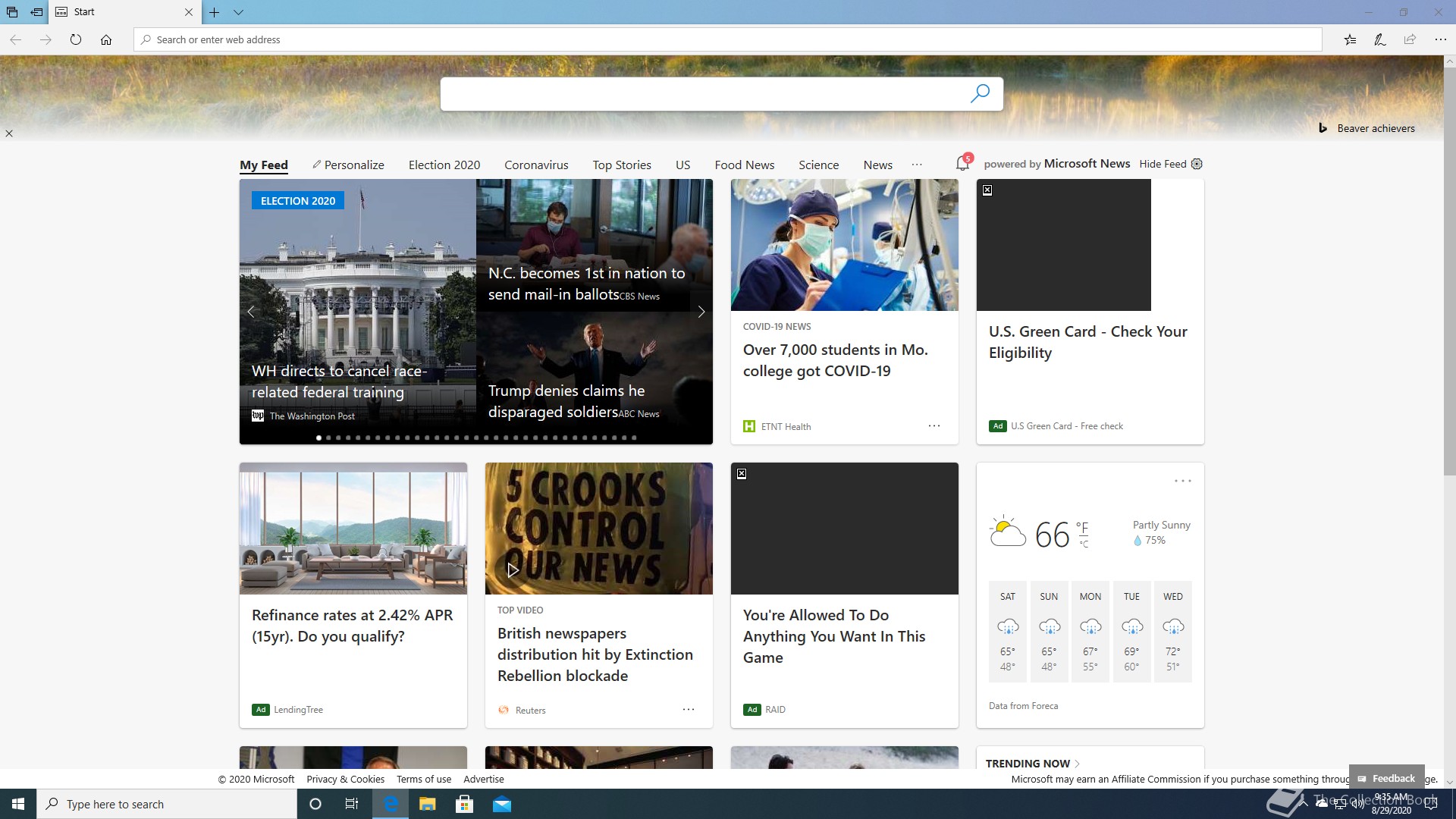Show next carousel story arrow
This screenshot has height=819, width=1456.
701,311
